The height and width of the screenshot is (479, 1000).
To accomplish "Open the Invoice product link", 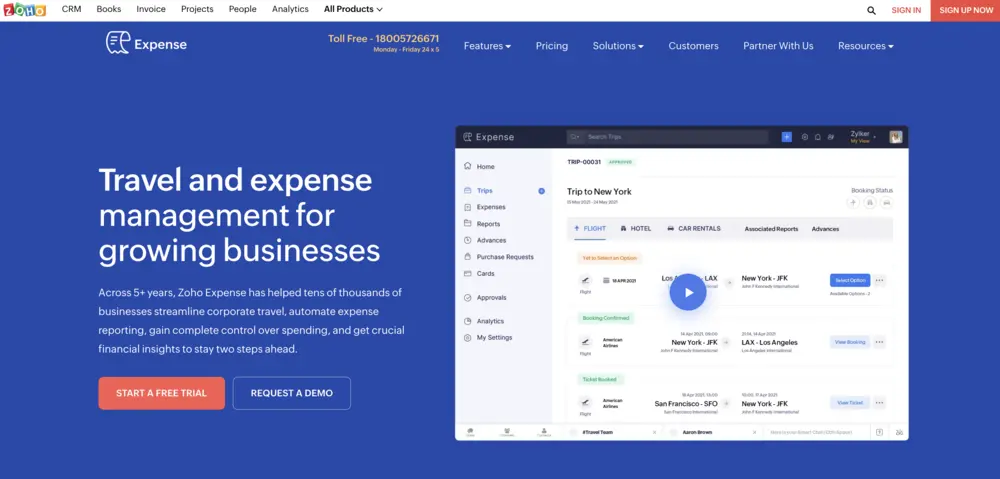I will click(151, 9).
